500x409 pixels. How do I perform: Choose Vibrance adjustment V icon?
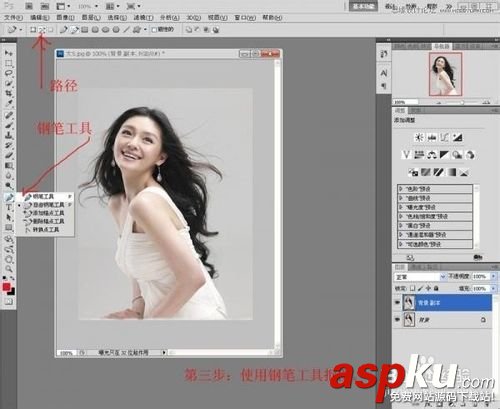(406, 155)
